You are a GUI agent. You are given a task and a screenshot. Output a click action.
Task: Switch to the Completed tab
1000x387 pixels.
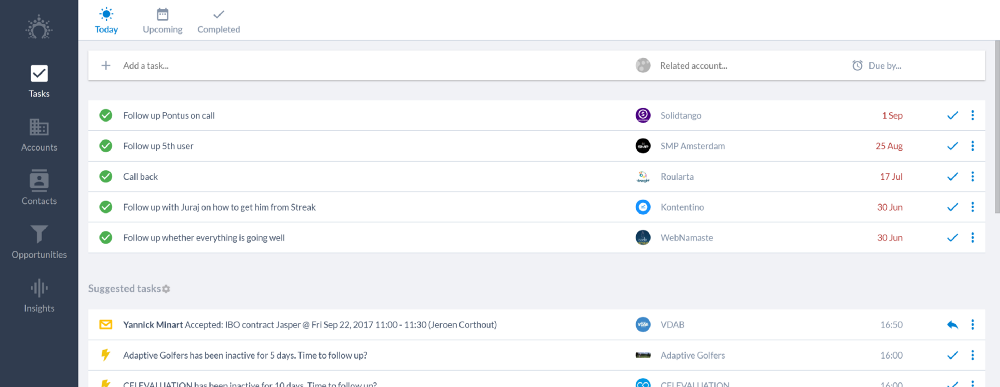219,21
